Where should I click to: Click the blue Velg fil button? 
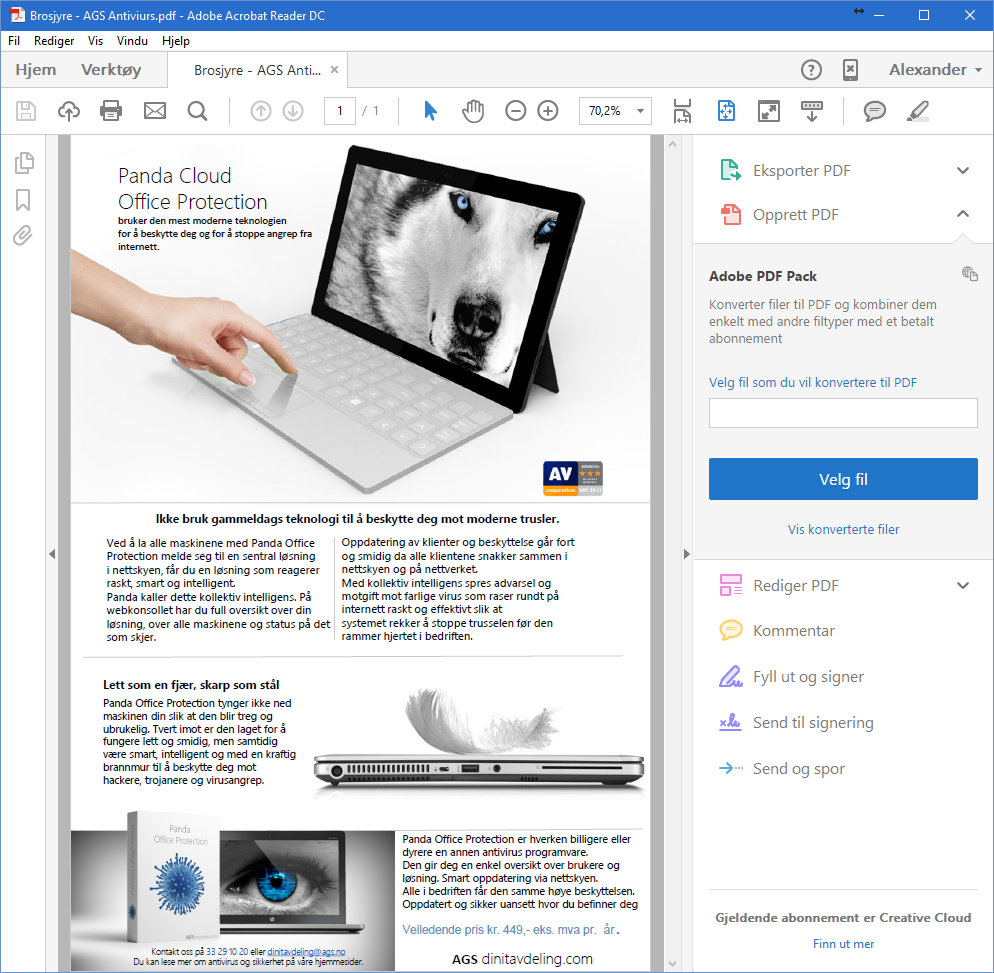point(843,479)
